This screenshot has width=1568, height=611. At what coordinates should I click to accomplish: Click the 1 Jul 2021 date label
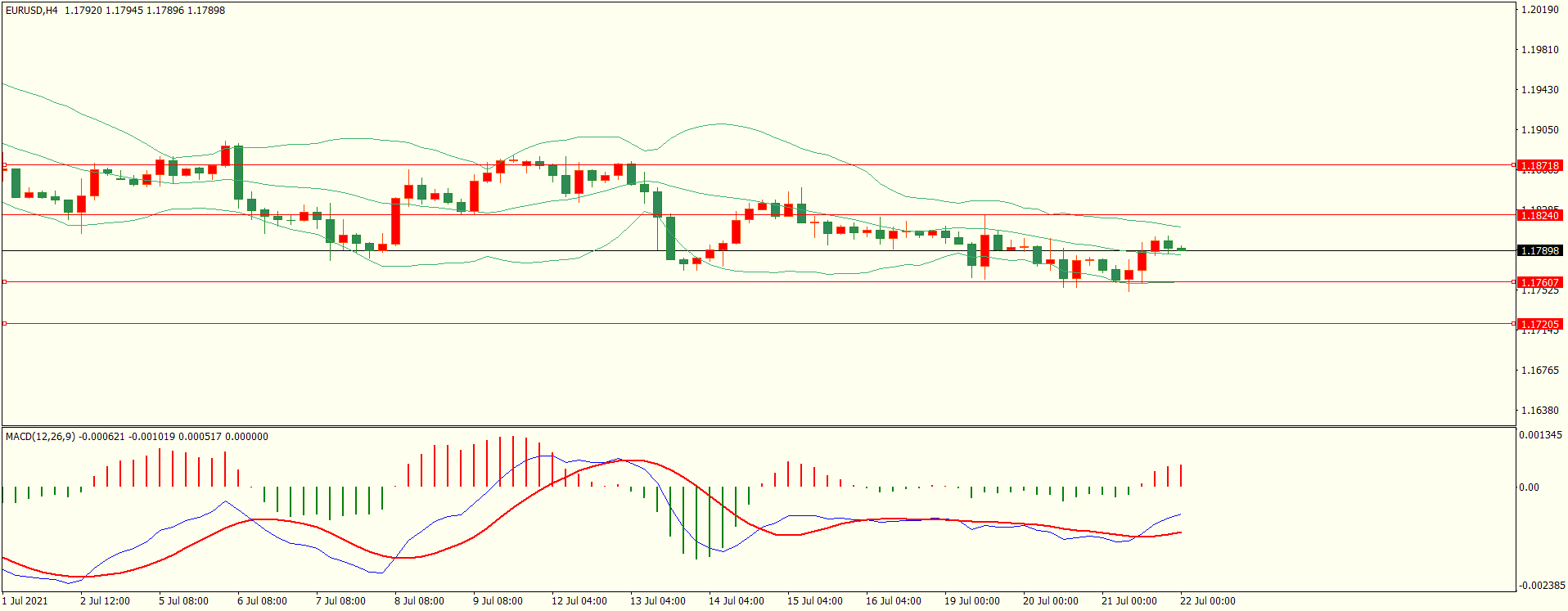pos(25,601)
